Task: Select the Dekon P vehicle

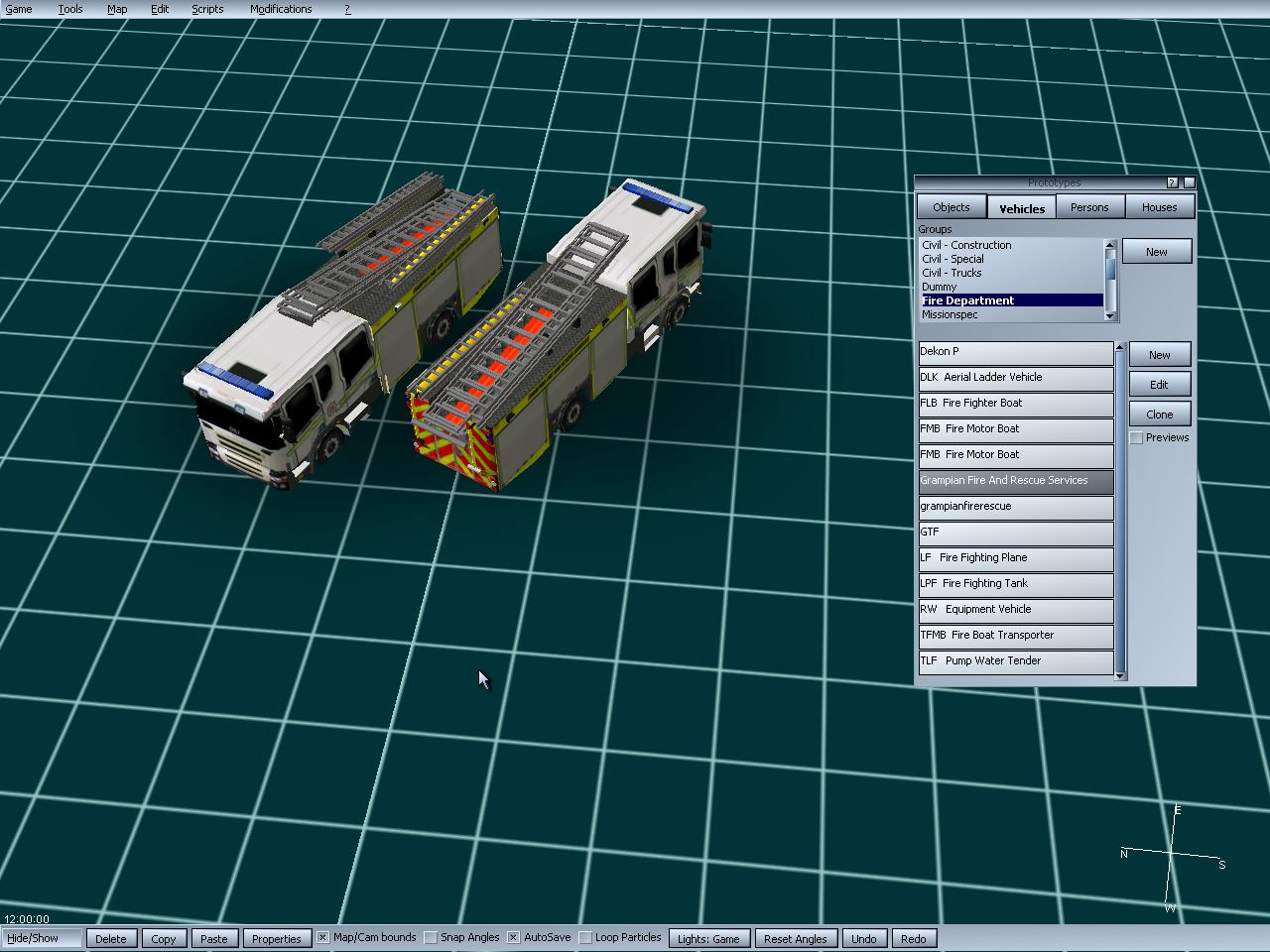Action: (1016, 352)
